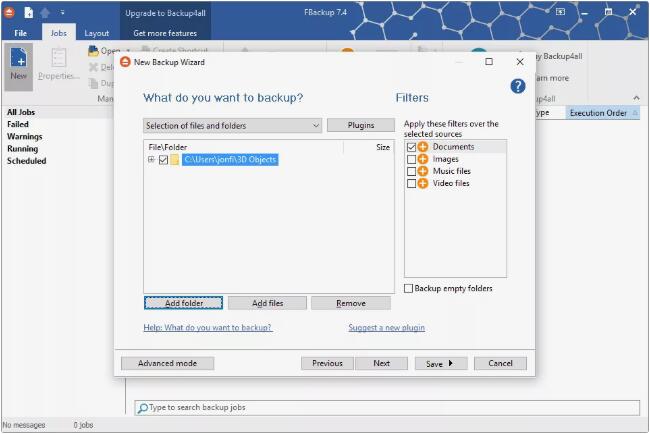Click the orange Images filter icon
The width and height of the screenshot is (650, 434).
422,159
